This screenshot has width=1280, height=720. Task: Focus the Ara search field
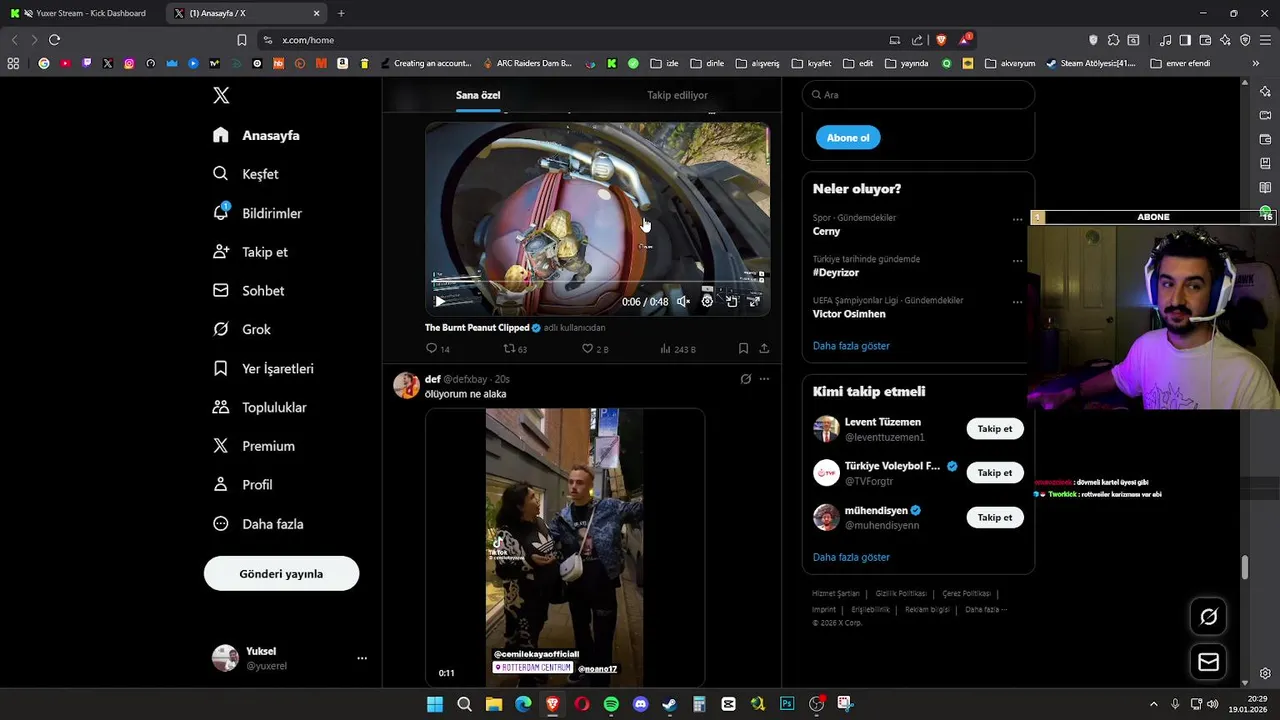click(918, 95)
